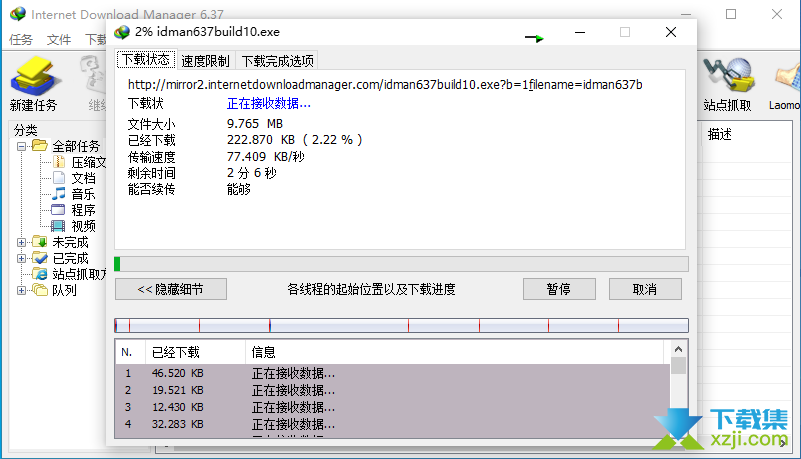Click the N. column header
Viewport: 801px width, 459px height.
(x=130, y=352)
